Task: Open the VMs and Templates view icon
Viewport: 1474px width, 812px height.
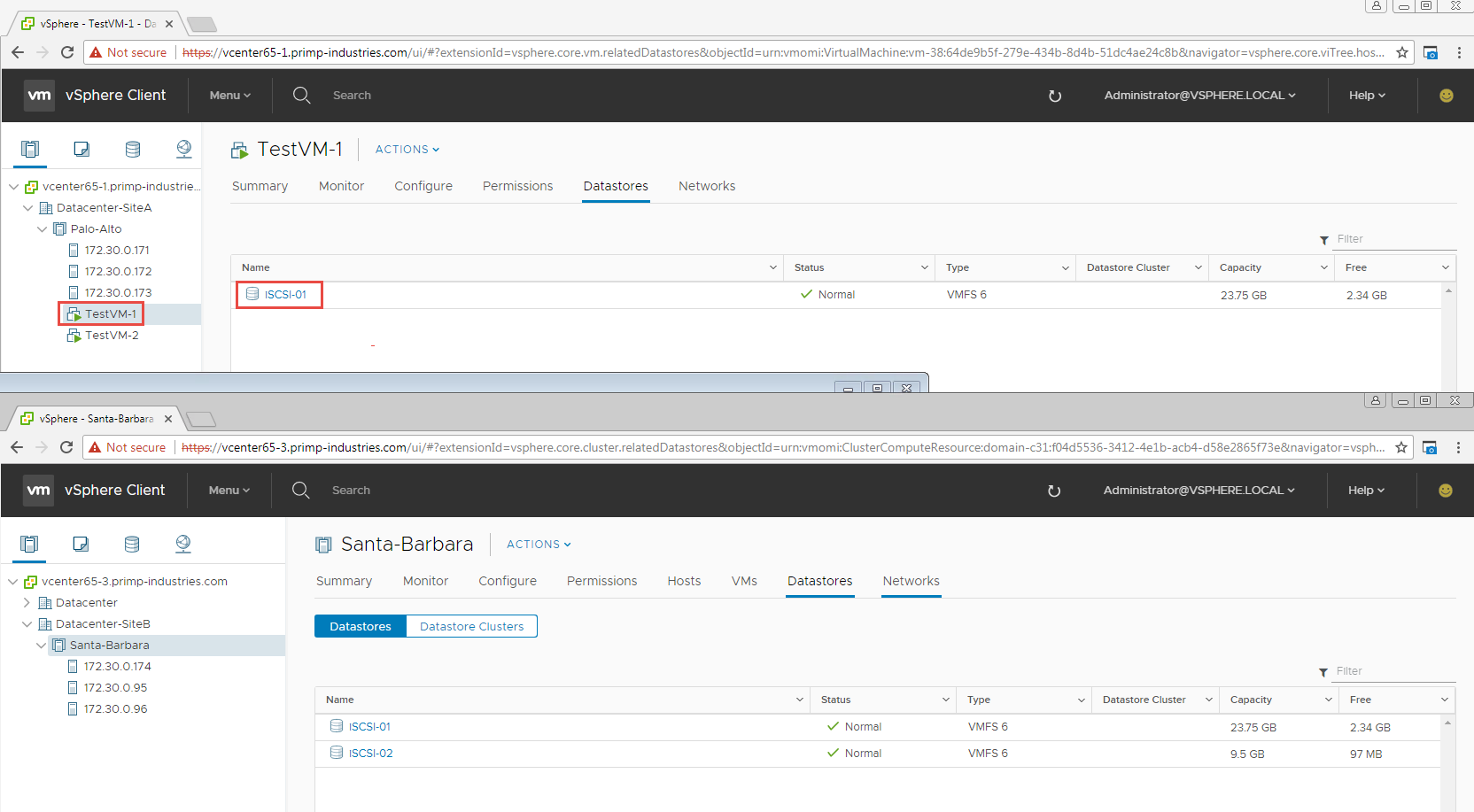Action: 81,149
